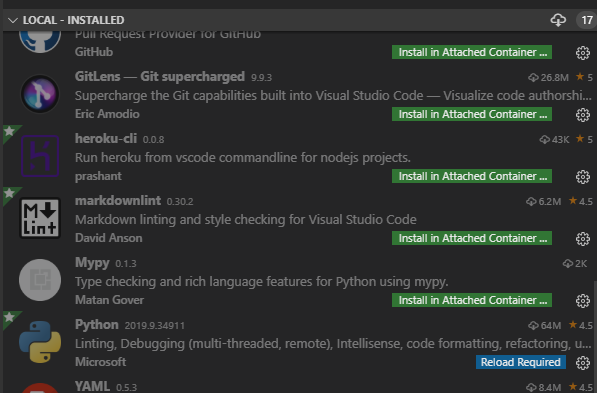The image size is (597, 393).
Task: Open the GitLens extension icon
Action: 40,94
